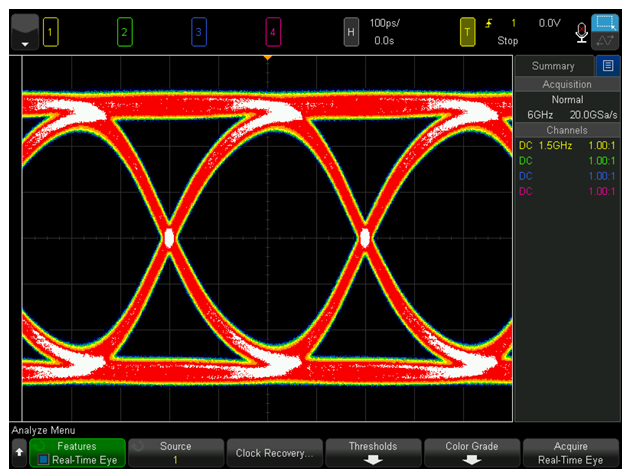Expand the Color Grade softkey menu
This screenshot has width=628, height=476.
pyautogui.click(x=472, y=453)
